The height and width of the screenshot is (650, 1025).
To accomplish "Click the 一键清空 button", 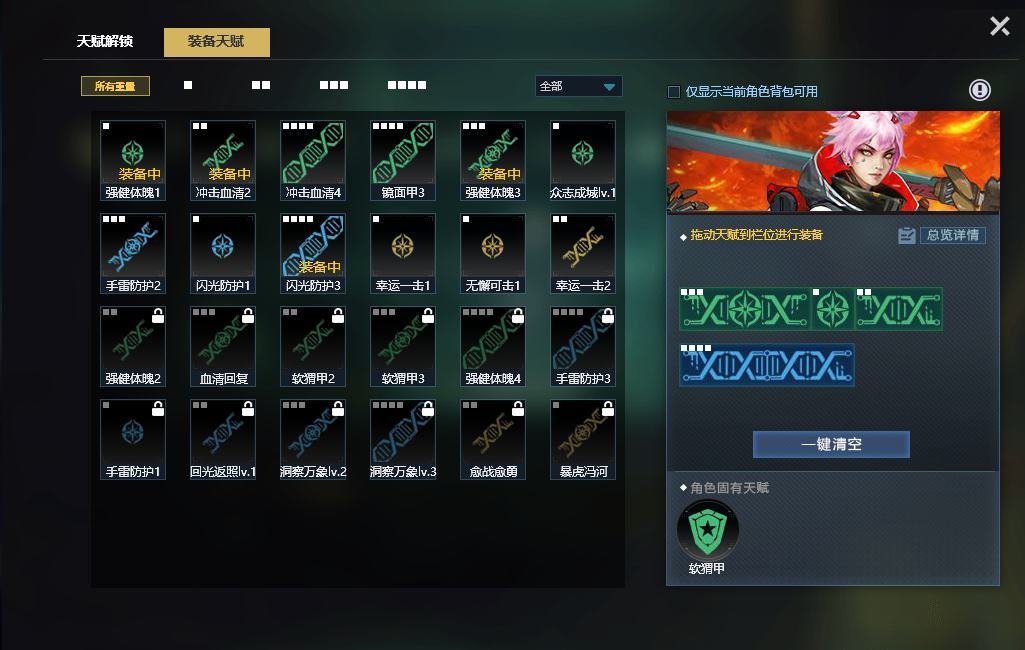I will [x=831, y=445].
